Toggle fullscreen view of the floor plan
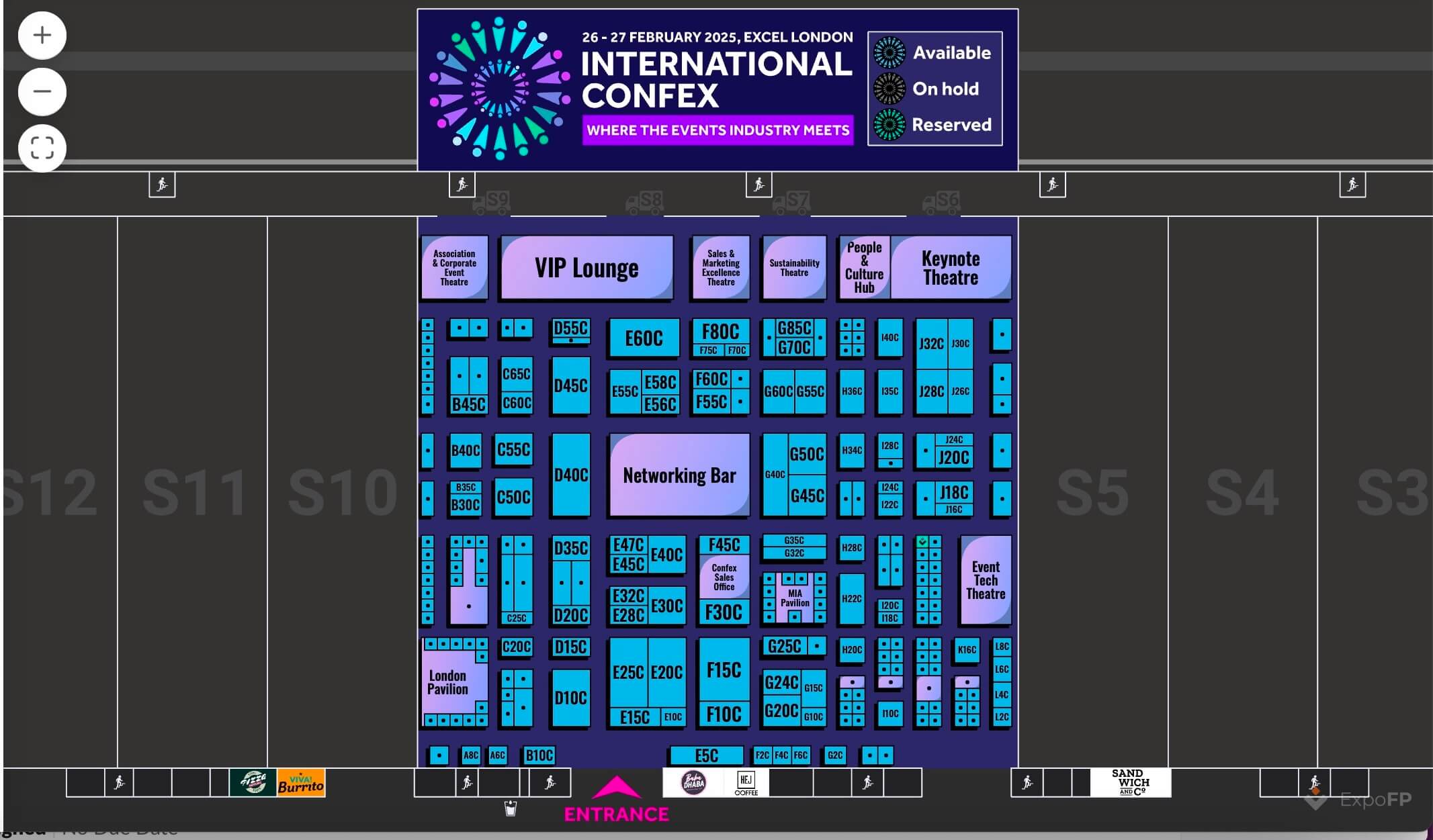Viewport: 1433px width, 840px height. (x=42, y=148)
